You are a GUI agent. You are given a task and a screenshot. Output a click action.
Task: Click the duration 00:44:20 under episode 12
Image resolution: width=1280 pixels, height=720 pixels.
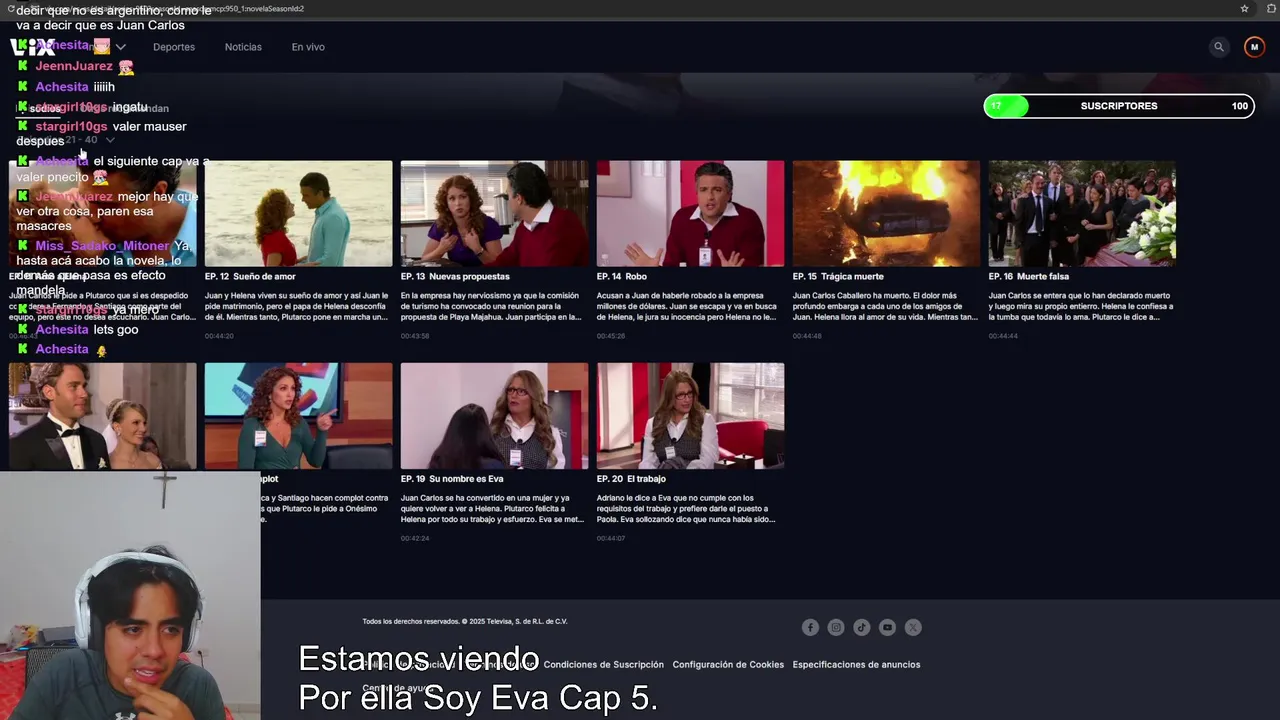pyautogui.click(x=219, y=336)
